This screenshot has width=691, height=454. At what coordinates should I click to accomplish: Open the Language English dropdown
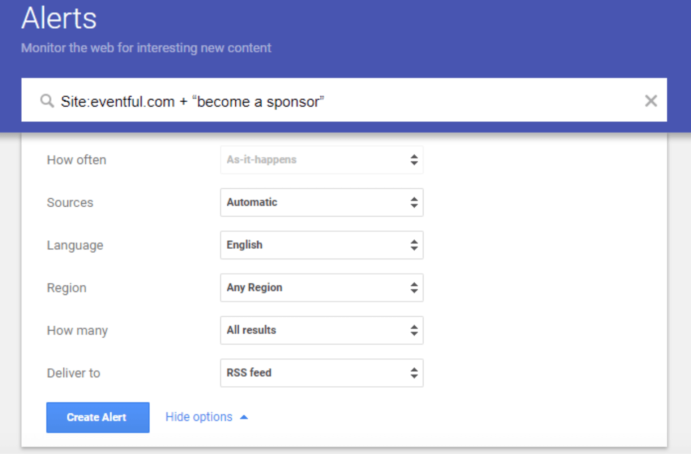tap(322, 245)
